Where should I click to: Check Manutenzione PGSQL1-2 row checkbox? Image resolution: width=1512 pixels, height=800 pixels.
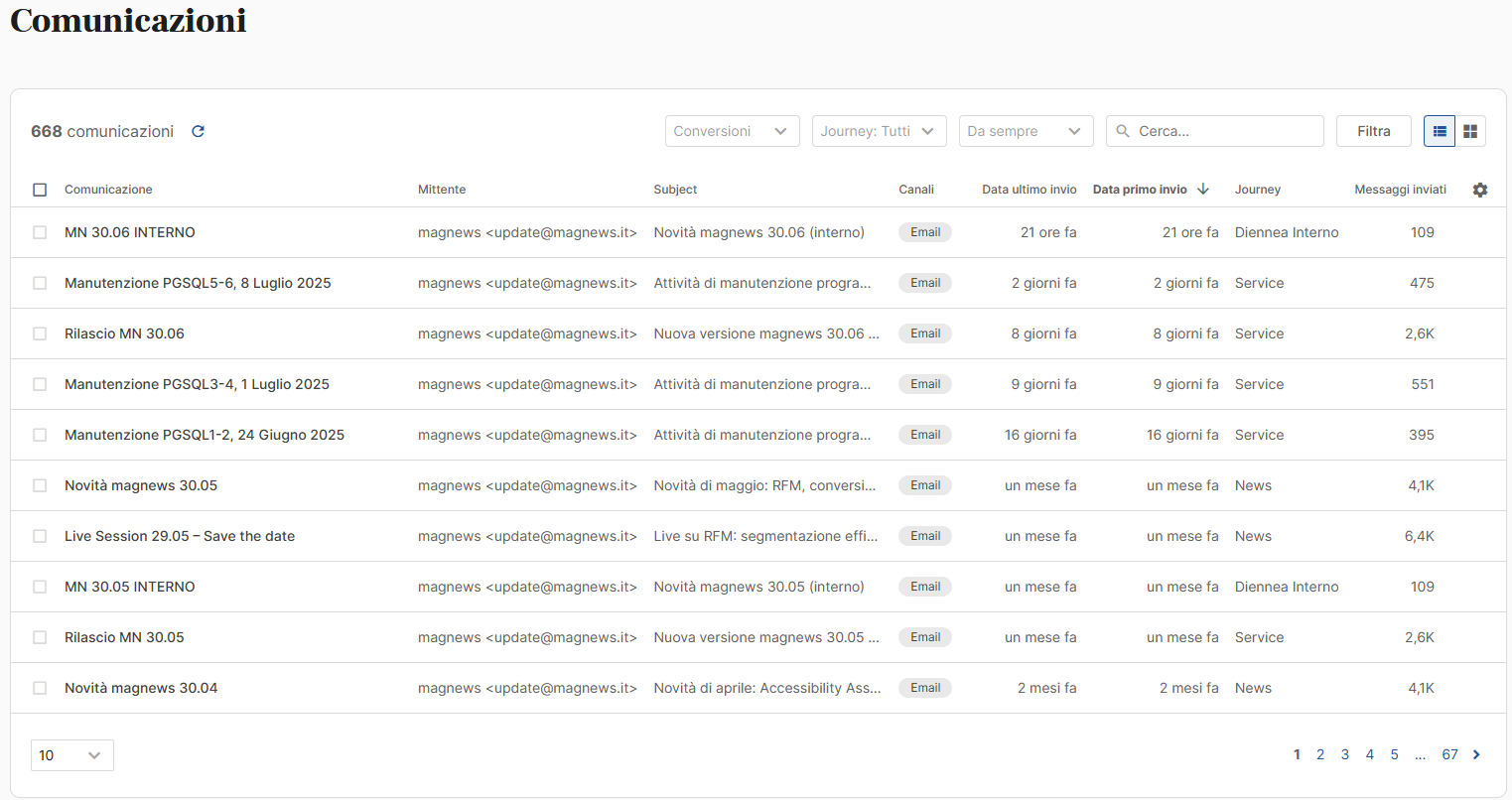40,435
